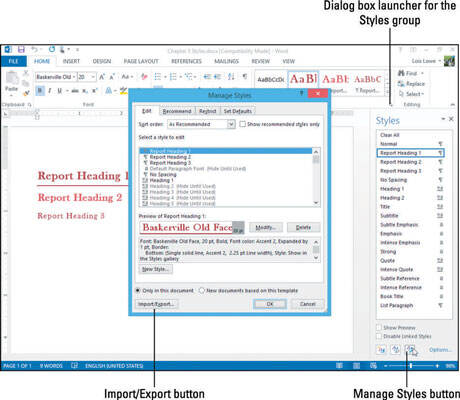Open the Style Inspector icon
Viewport: 460px width, 400px height.
coord(395,349)
